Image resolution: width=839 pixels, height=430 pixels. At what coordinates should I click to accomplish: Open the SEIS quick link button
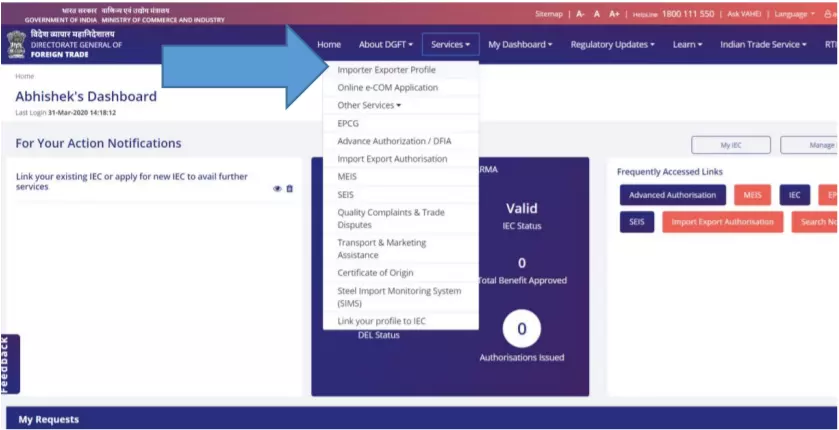click(637, 222)
